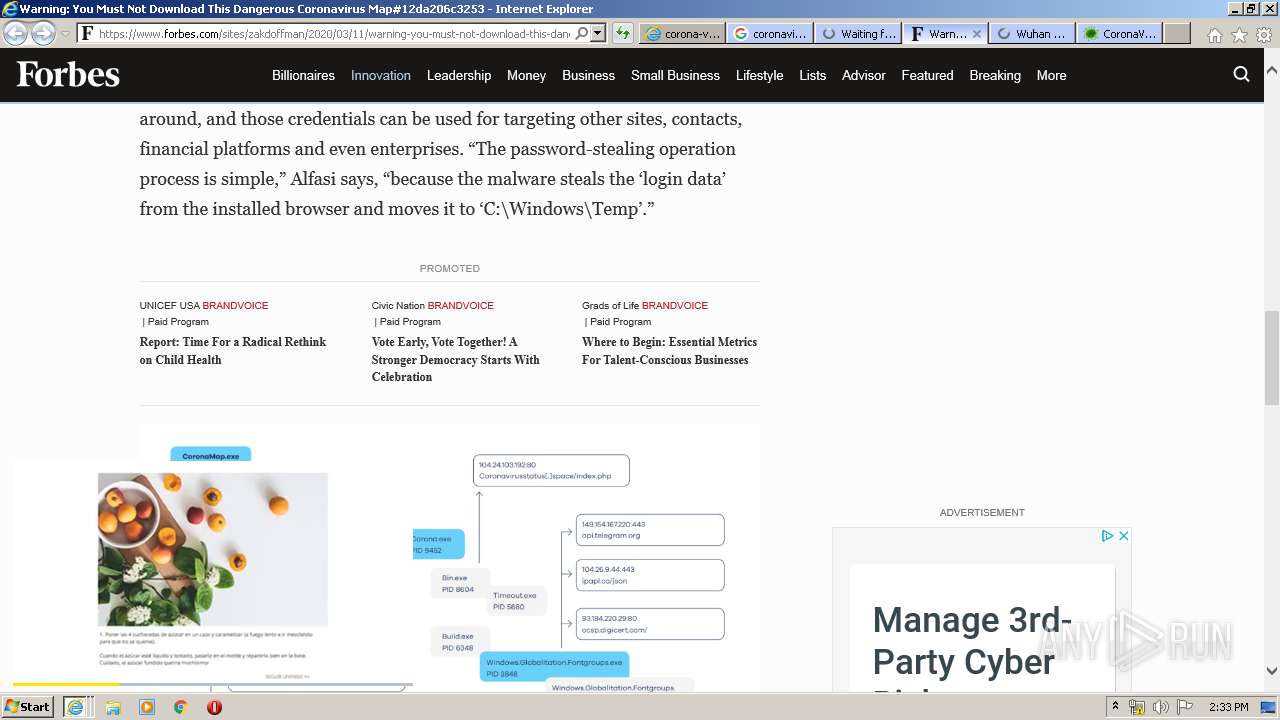Click the page scroll up arrow
Image resolution: width=1280 pixels, height=720 pixels.
point(1271,72)
